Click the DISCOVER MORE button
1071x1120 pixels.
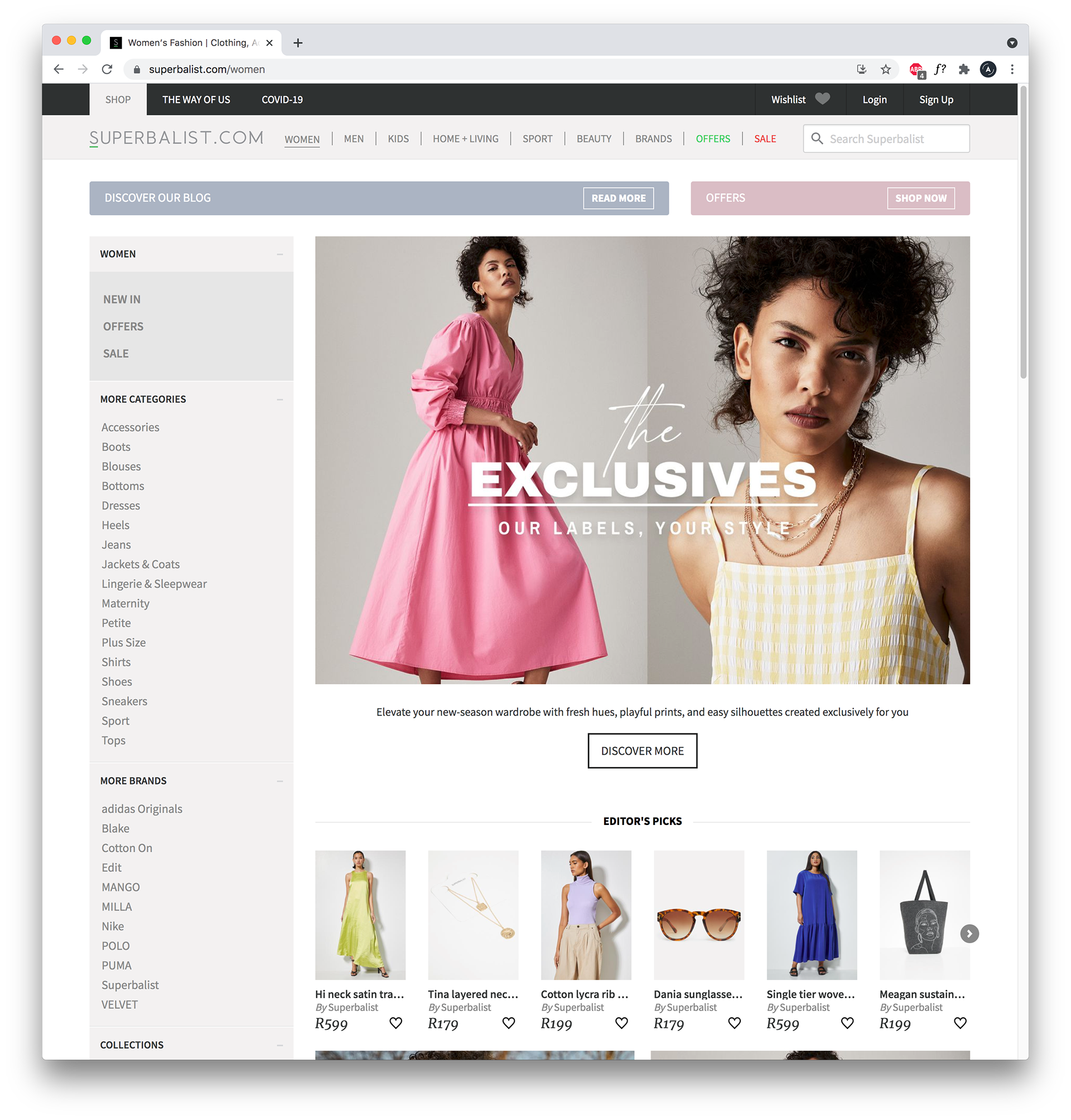point(641,751)
